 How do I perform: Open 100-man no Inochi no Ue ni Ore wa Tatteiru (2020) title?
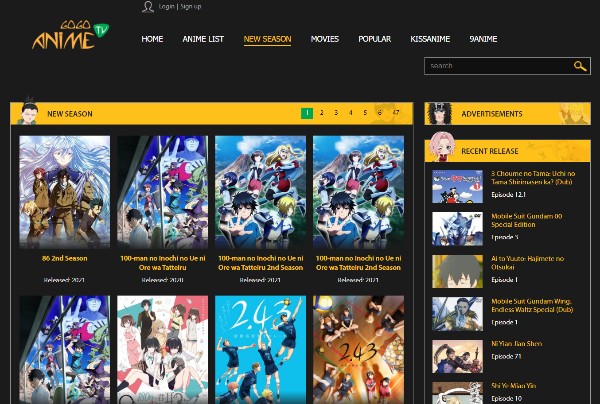point(163,263)
